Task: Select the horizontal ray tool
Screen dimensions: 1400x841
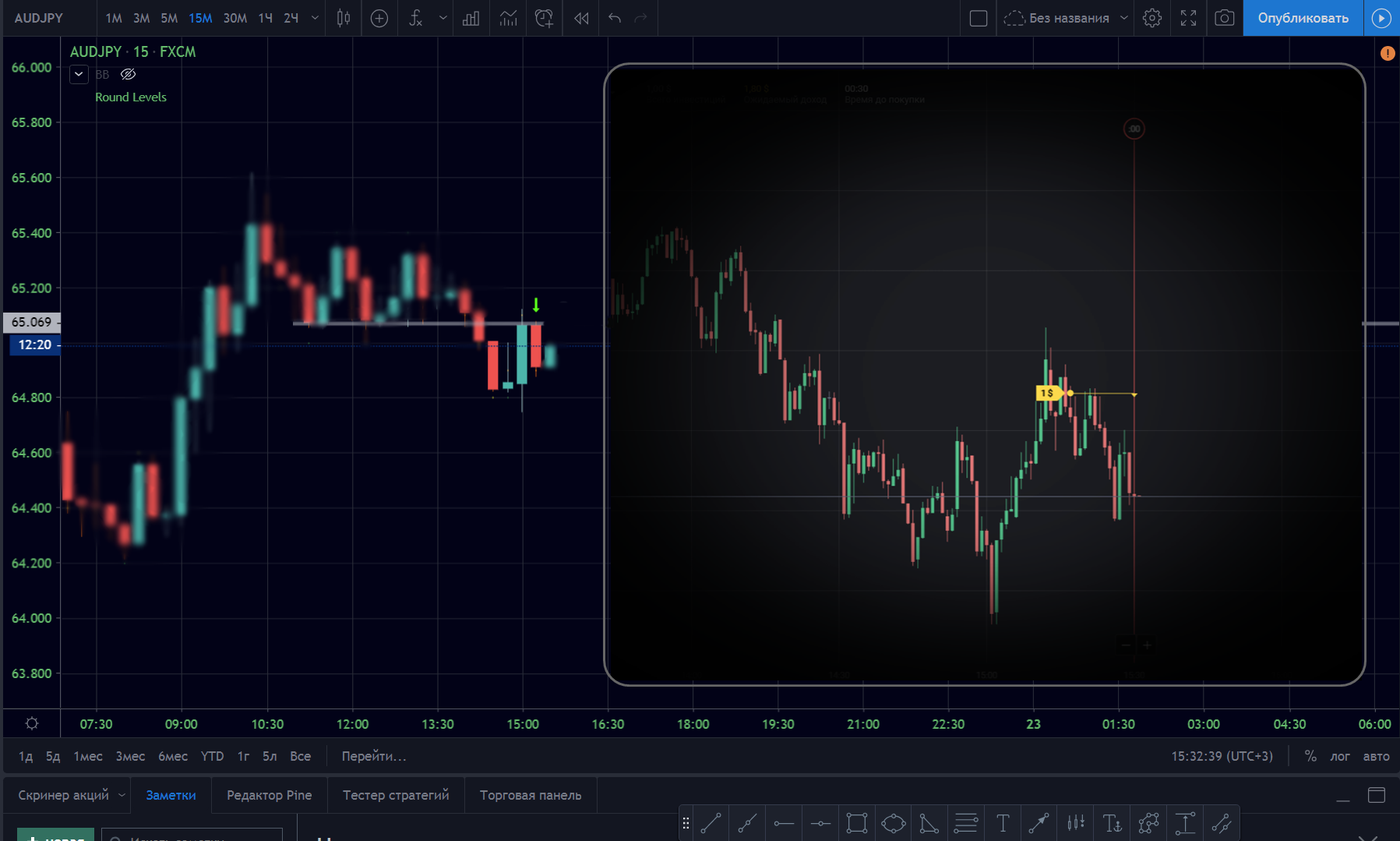Action: (x=784, y=823)
